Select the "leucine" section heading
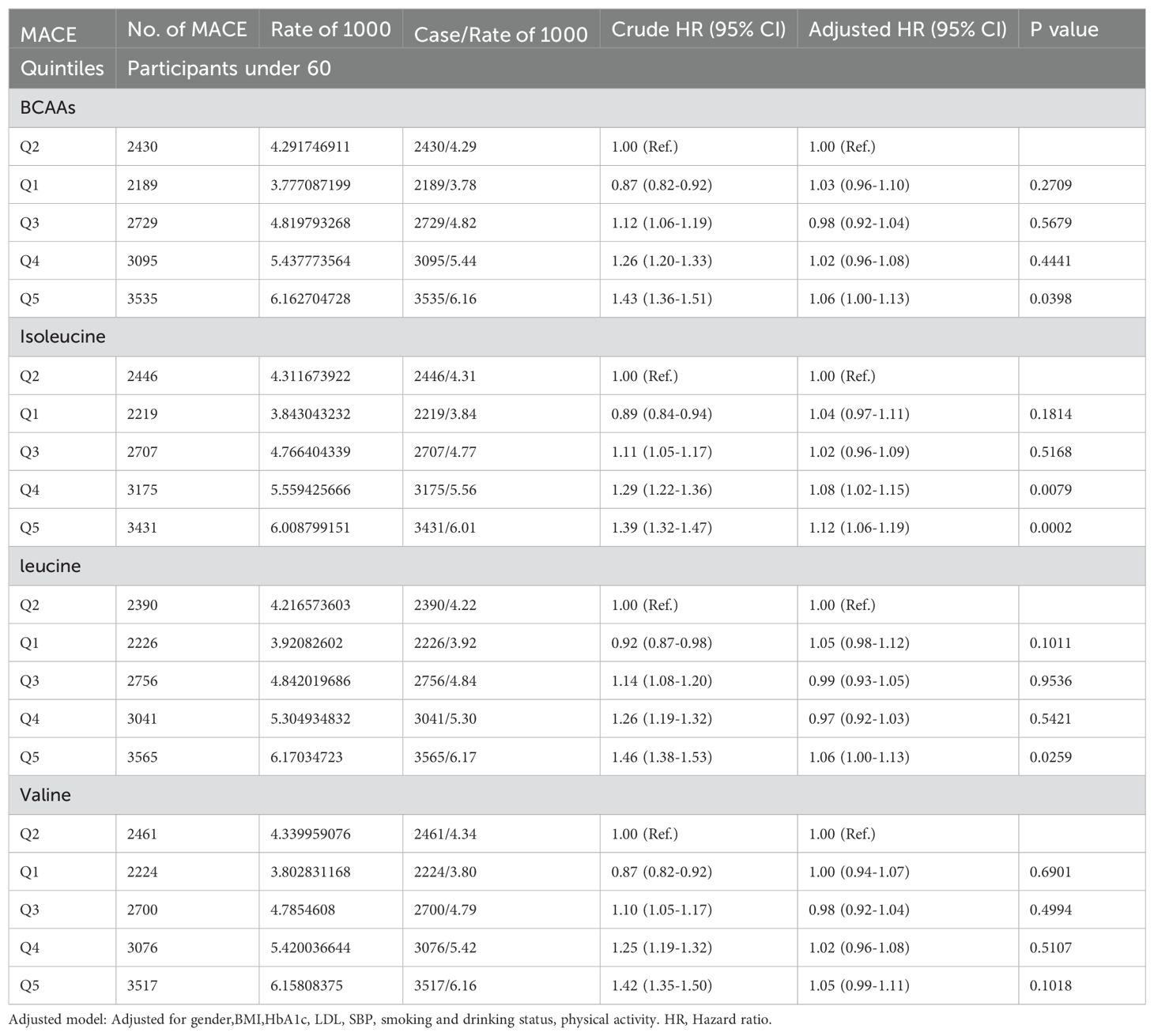 (x=50, y=566)
